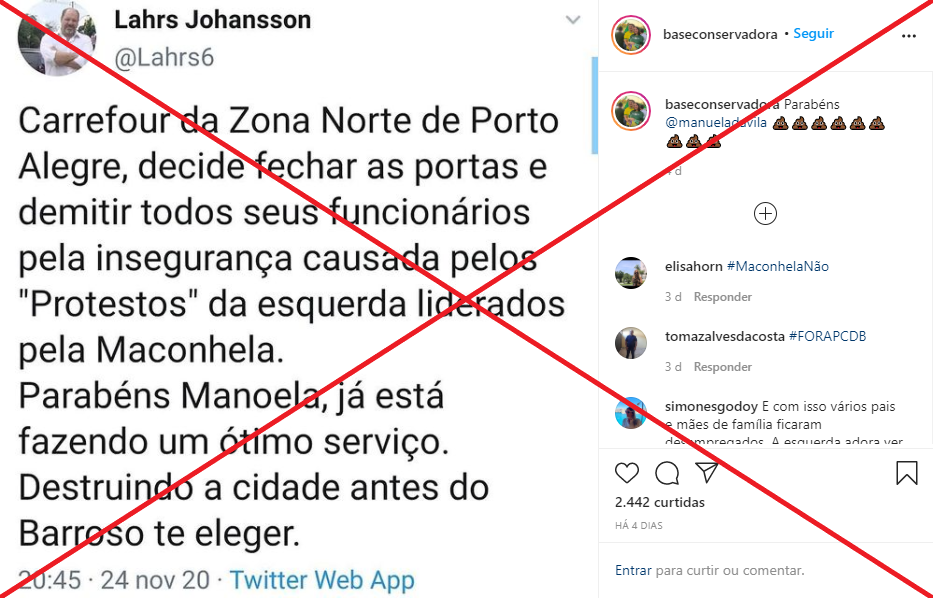The height and width of the screenshot is (598, 933).
Task: Open elisahorn commenter avatar
Action: (x=631, y=273)
